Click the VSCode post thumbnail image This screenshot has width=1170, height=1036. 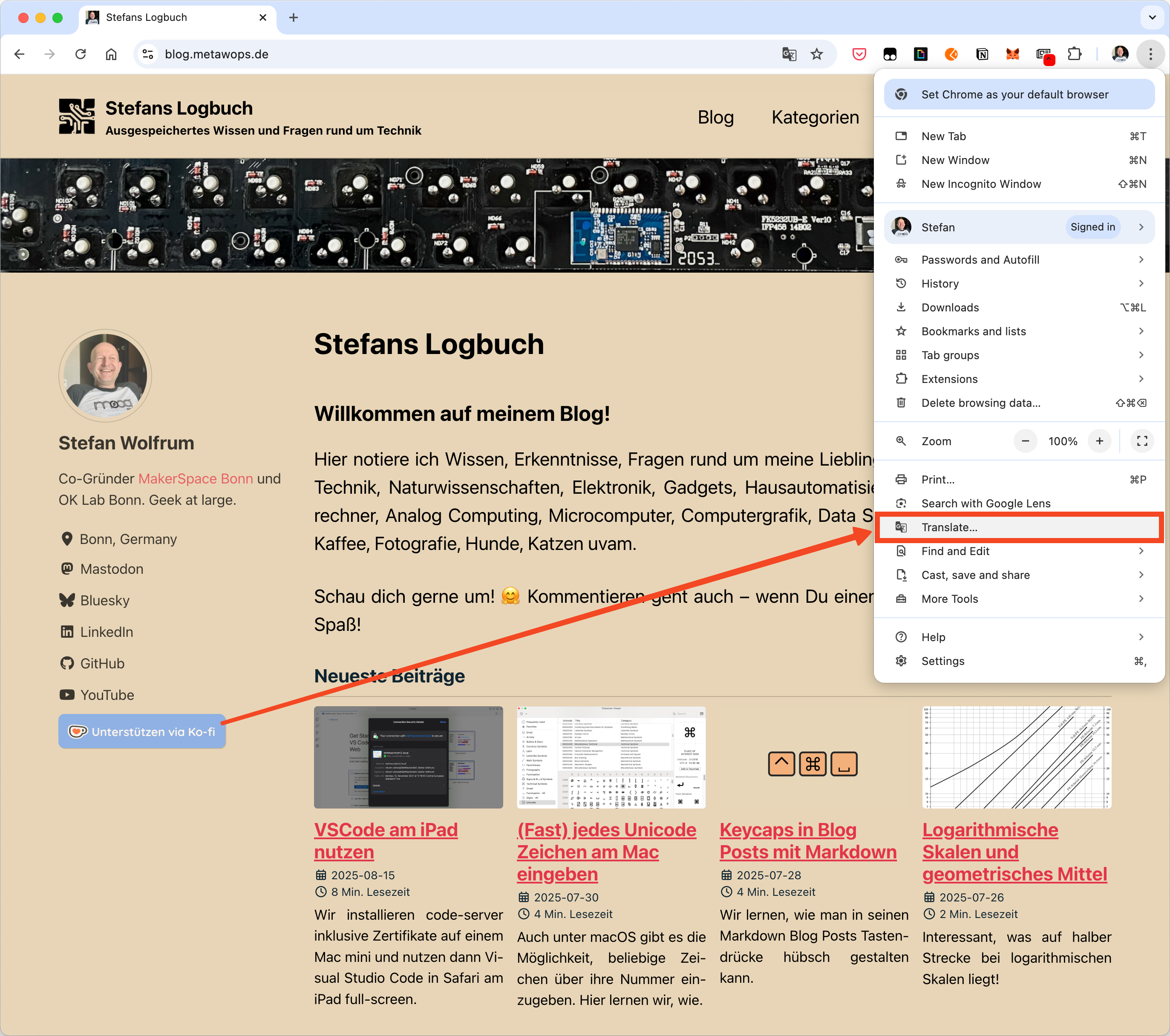(408, 757)
